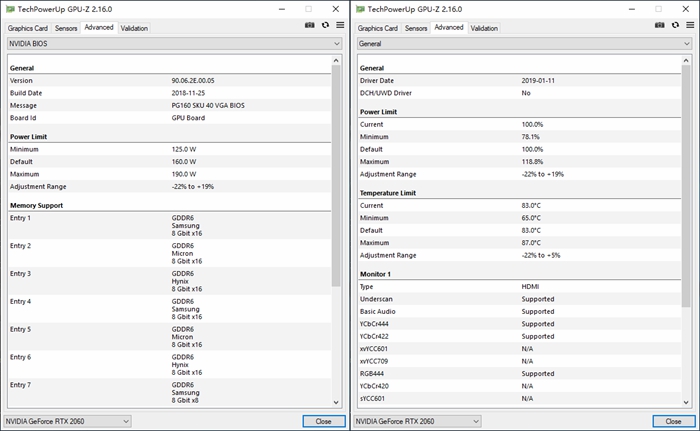This screenshot has height=431, width=700.
Task: Open the Validation tab in right window
Action: tap(484, 28)
